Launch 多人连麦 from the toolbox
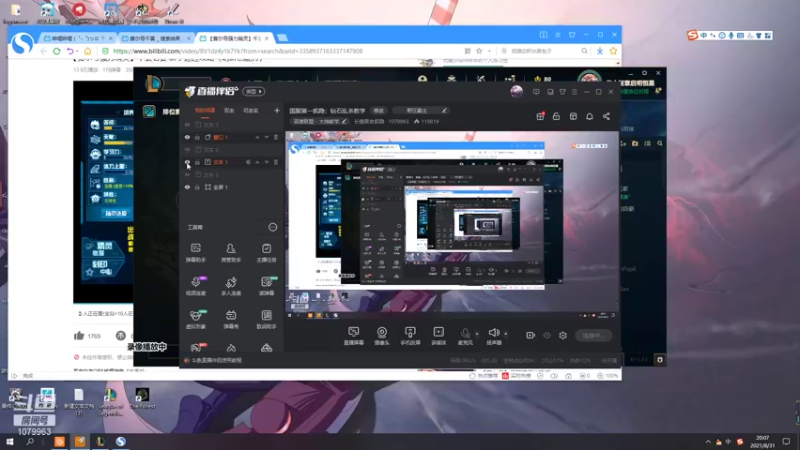Image resolution: width=800 pixels, height=450 pixels. (x=231, y=286)
